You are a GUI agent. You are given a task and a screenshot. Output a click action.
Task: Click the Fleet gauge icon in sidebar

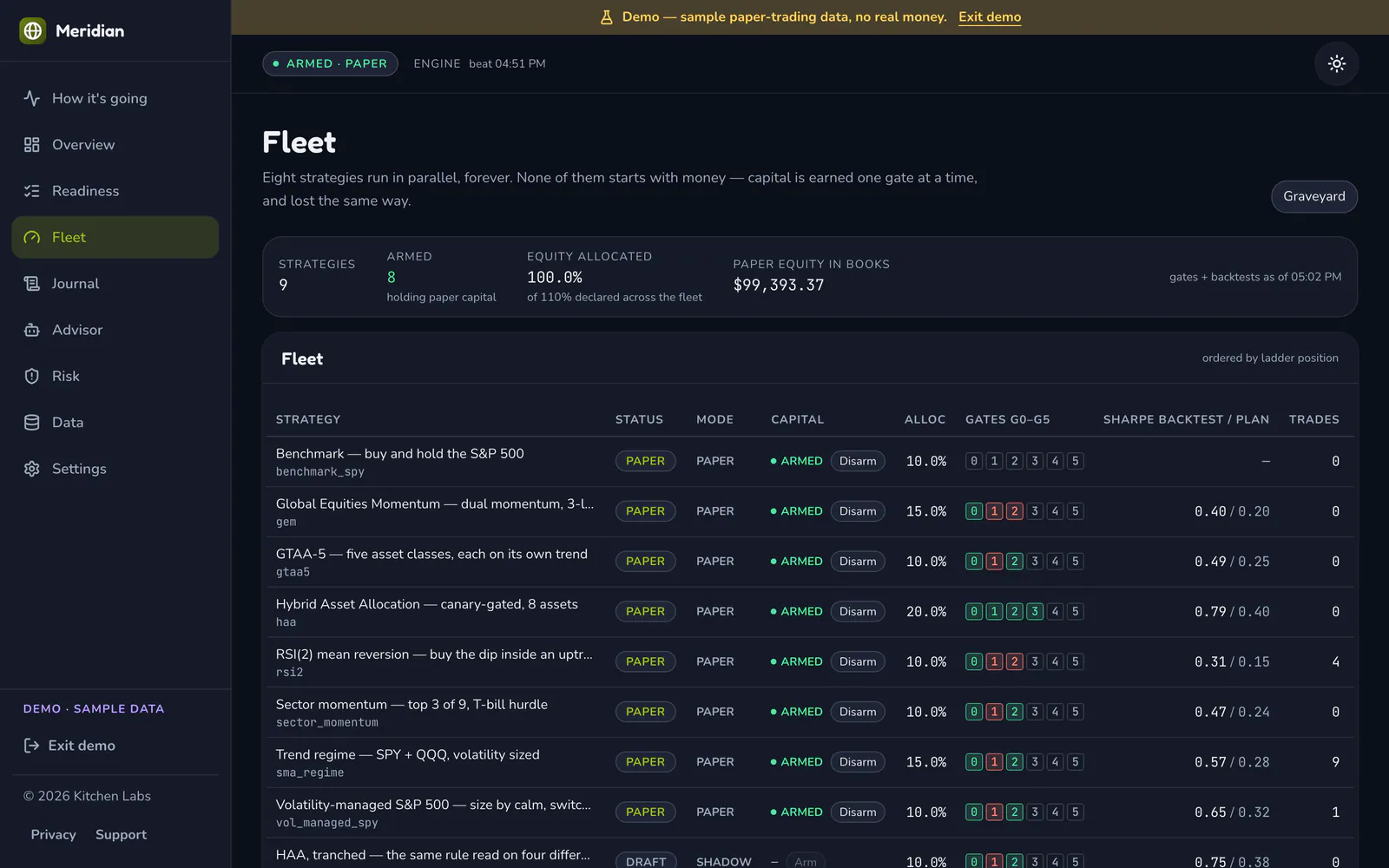click(32, 237)
